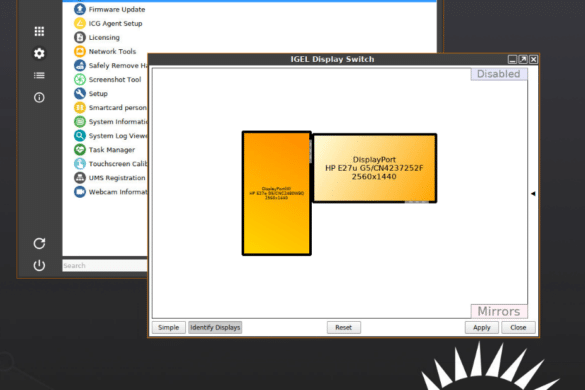Open the list view icon in the sidebar
Image resolution: width=585 pixels, height=390 pixels.
pyautogui.click(x=39, y=75)
